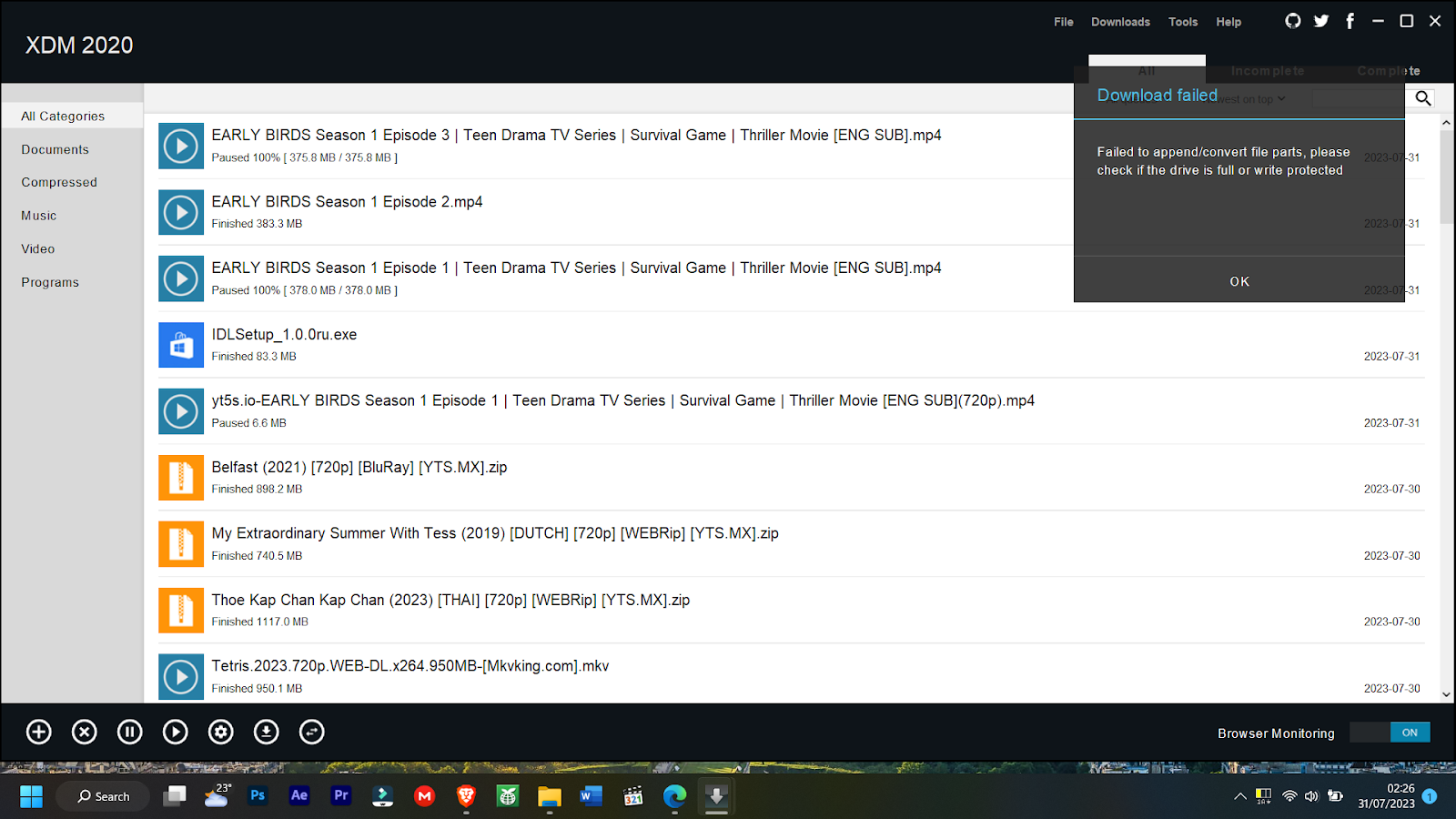Open Brave browser from the taskbar
The height and width of the screenshot is (819, 1456).
466,796
